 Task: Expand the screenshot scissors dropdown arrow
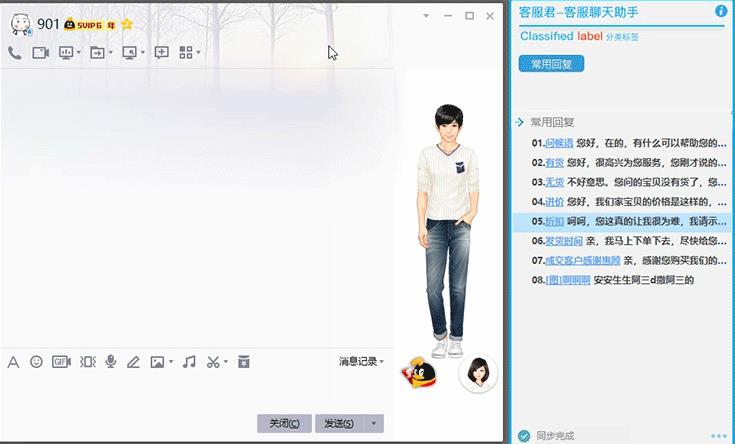click(x=226, y=361)
